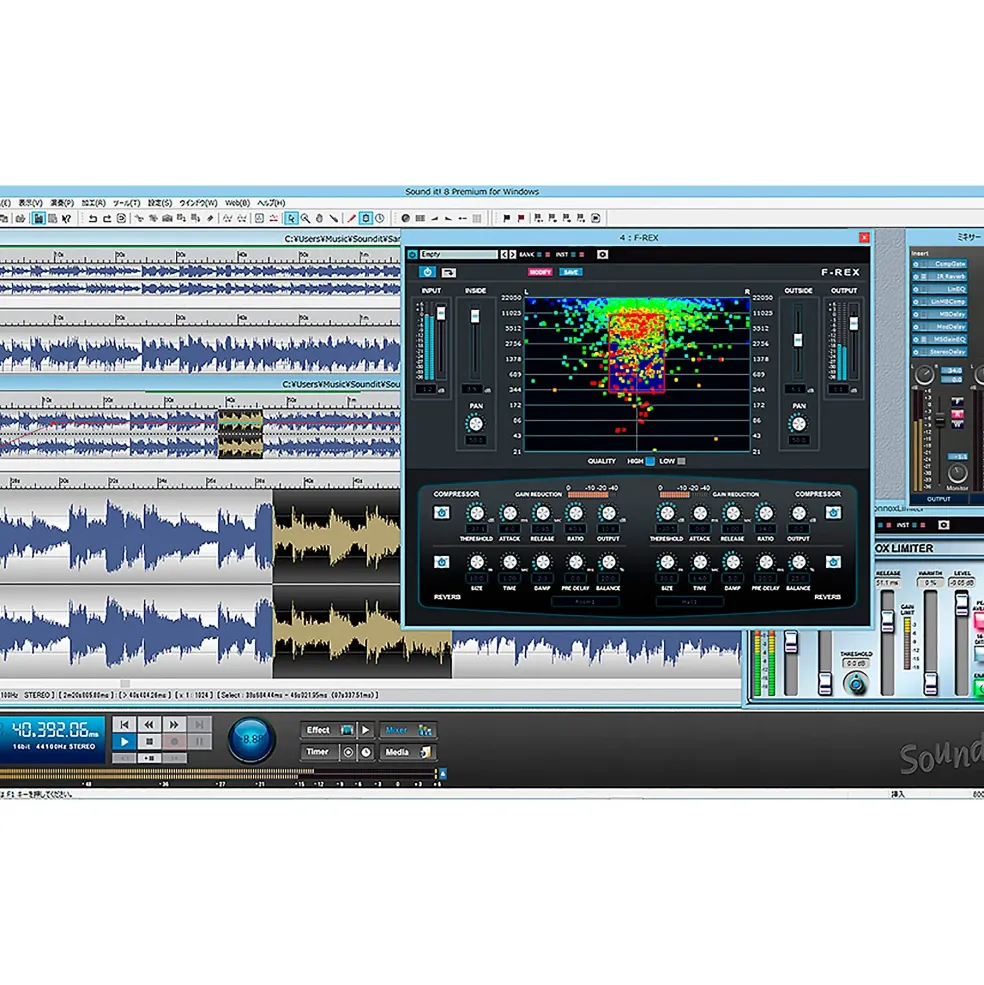This screenshot has width=984, height=985.
Task: Stop playback with the Stop button
Action: pyautogui.click(x=149, y=742)
